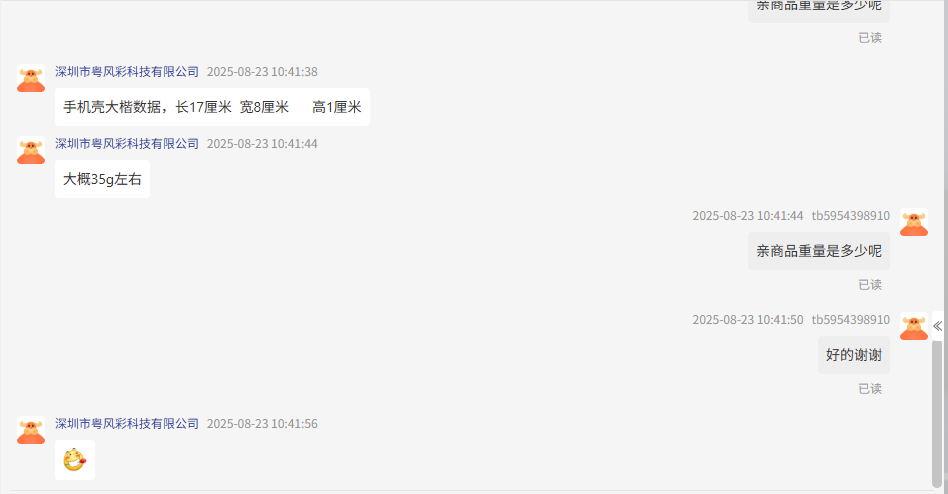Select the 大概35g左右 message bubble
The image size is (948, 494).
click(102, 179)
